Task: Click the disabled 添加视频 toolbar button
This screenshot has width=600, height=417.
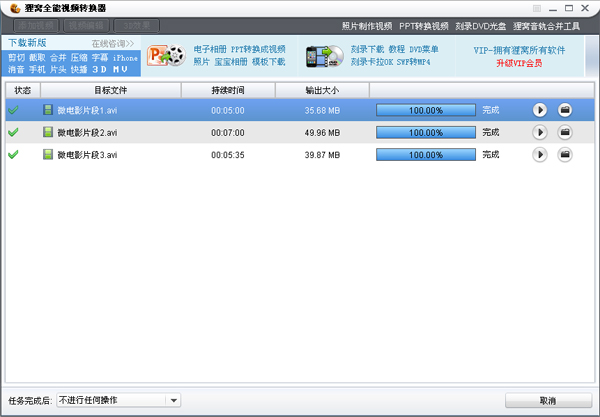Action: pos(36,26)
